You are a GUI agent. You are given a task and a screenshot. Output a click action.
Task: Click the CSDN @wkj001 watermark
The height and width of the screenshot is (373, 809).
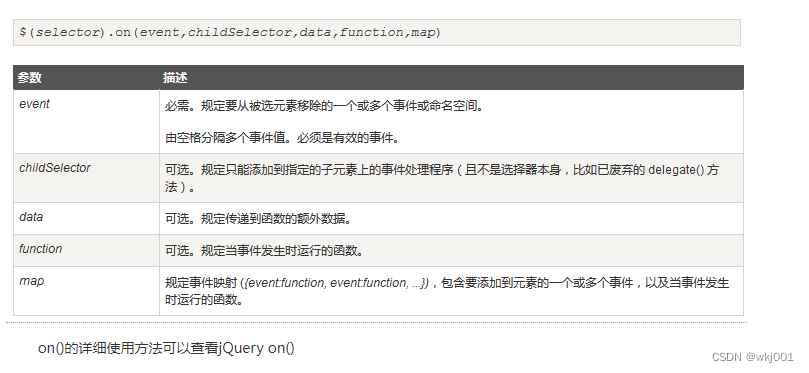click(752, 357)
